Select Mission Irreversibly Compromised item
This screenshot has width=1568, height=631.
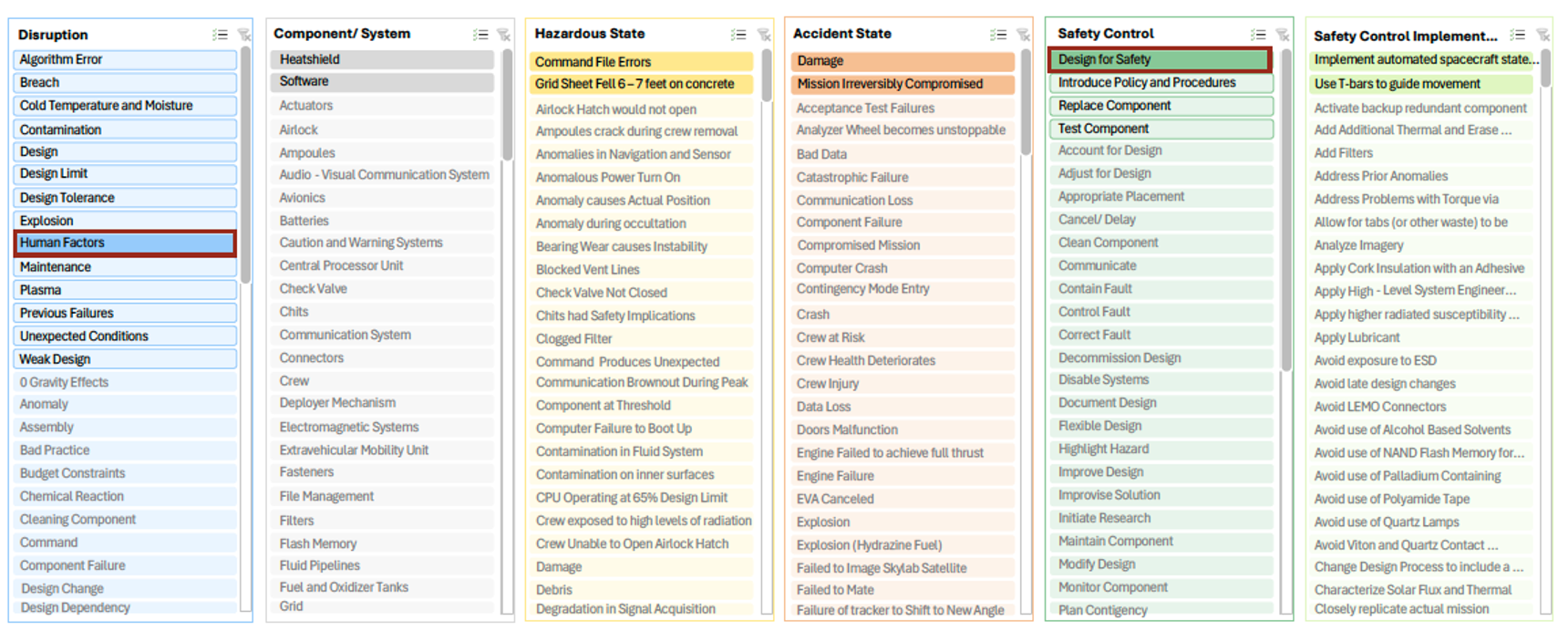tap(903, 84)
